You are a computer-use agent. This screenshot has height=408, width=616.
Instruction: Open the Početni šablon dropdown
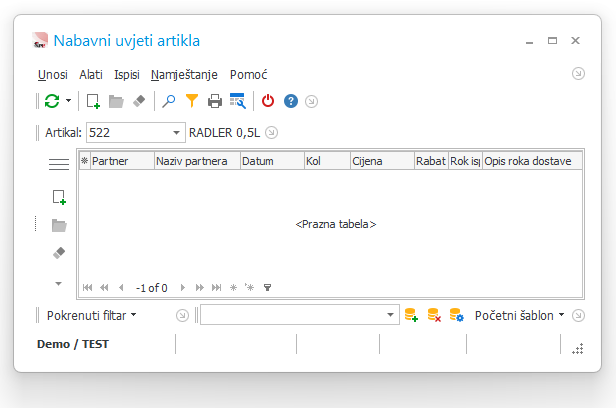[519, 315]
